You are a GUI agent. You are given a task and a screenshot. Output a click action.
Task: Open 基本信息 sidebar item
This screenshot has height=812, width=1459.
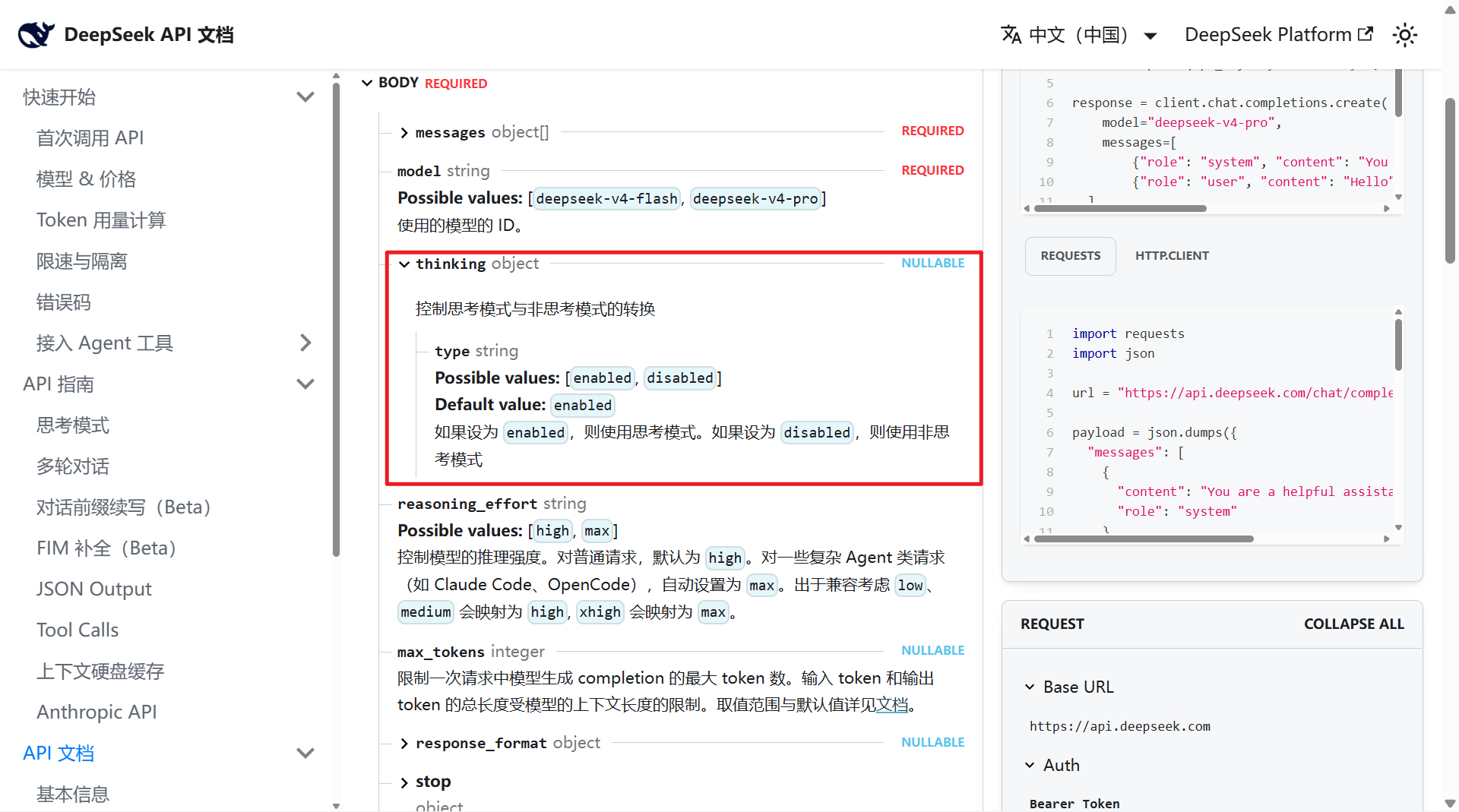[73, 795]
